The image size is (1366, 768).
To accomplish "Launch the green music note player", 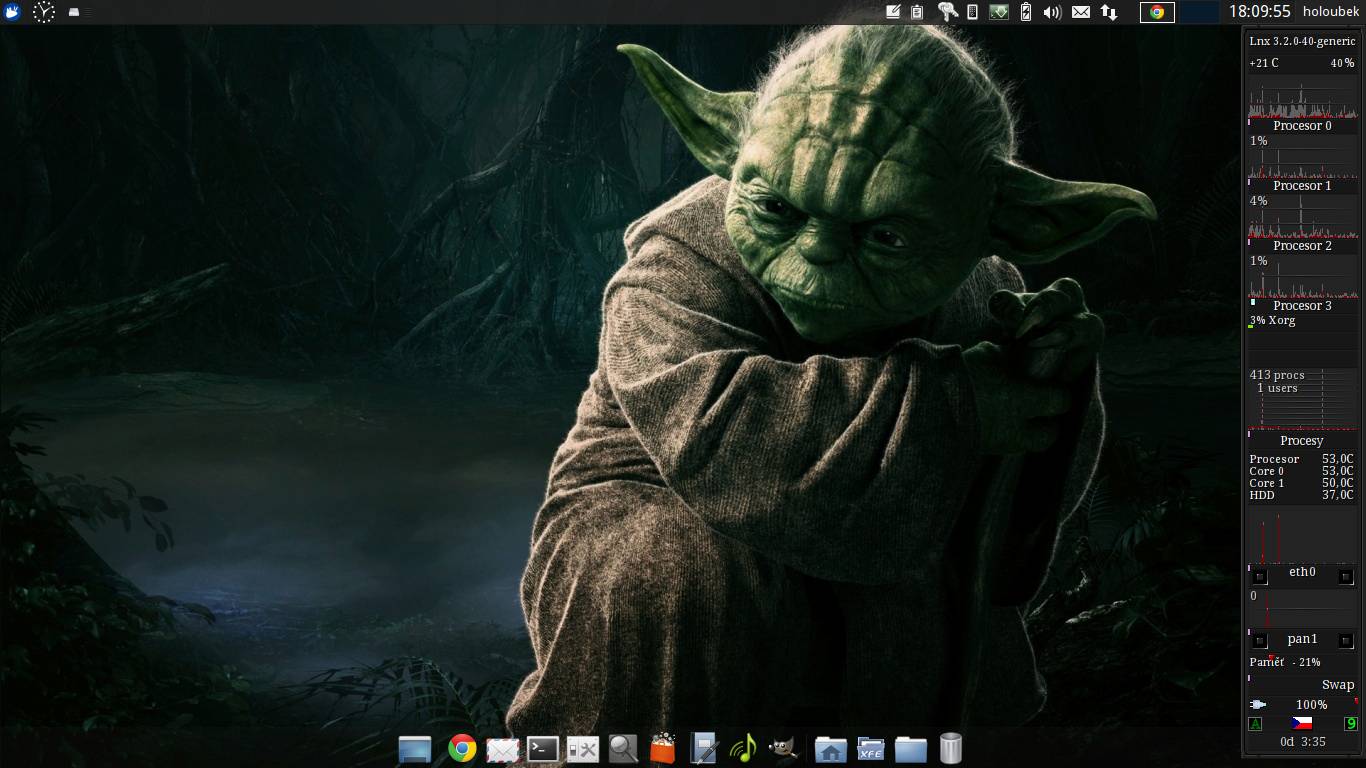I will pyautogui.click(x=743, y=748).
